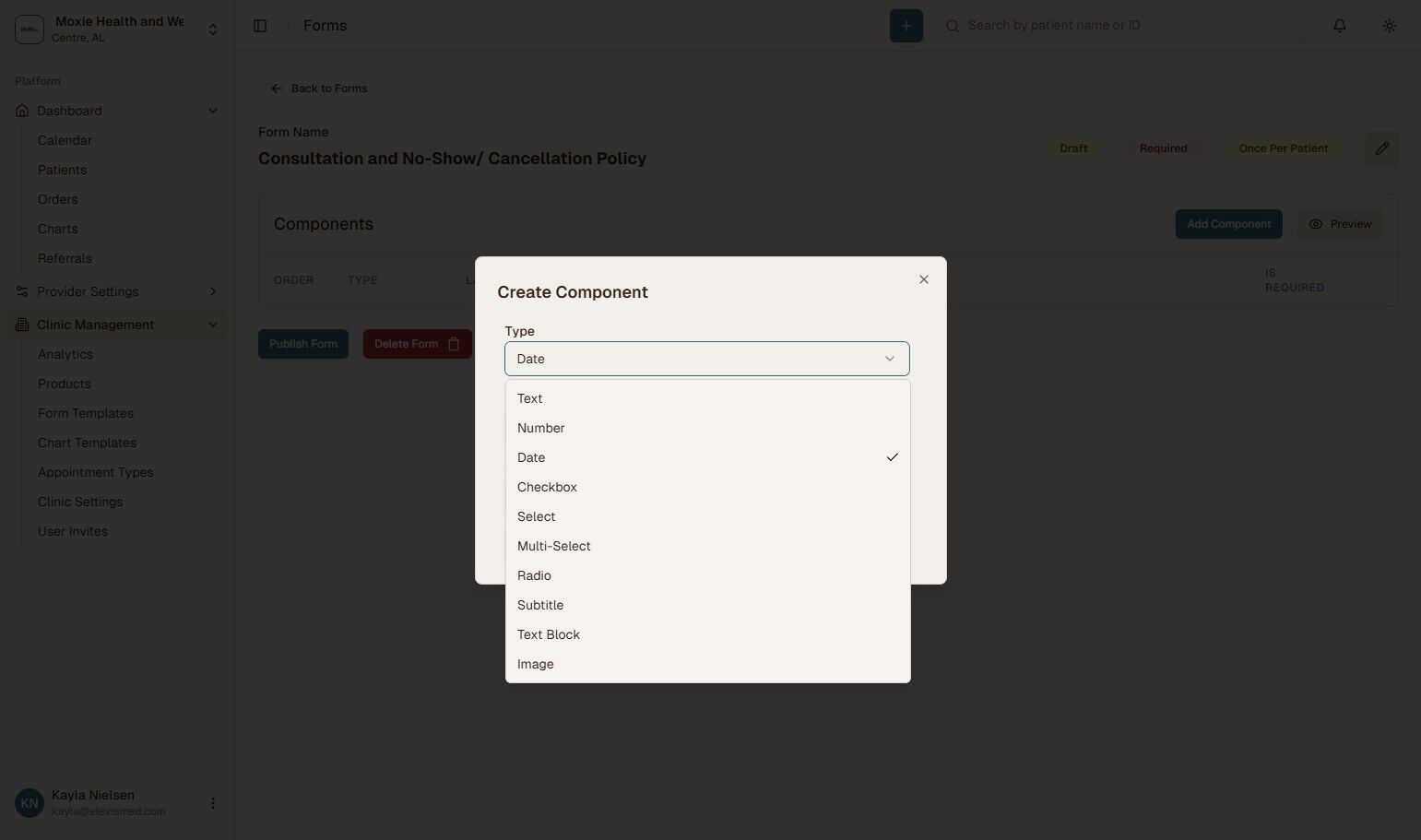The width and height of the screenshot is (1421, 840).
Task: Choose Multi-Select from the type list
Action: coord(553,545)
